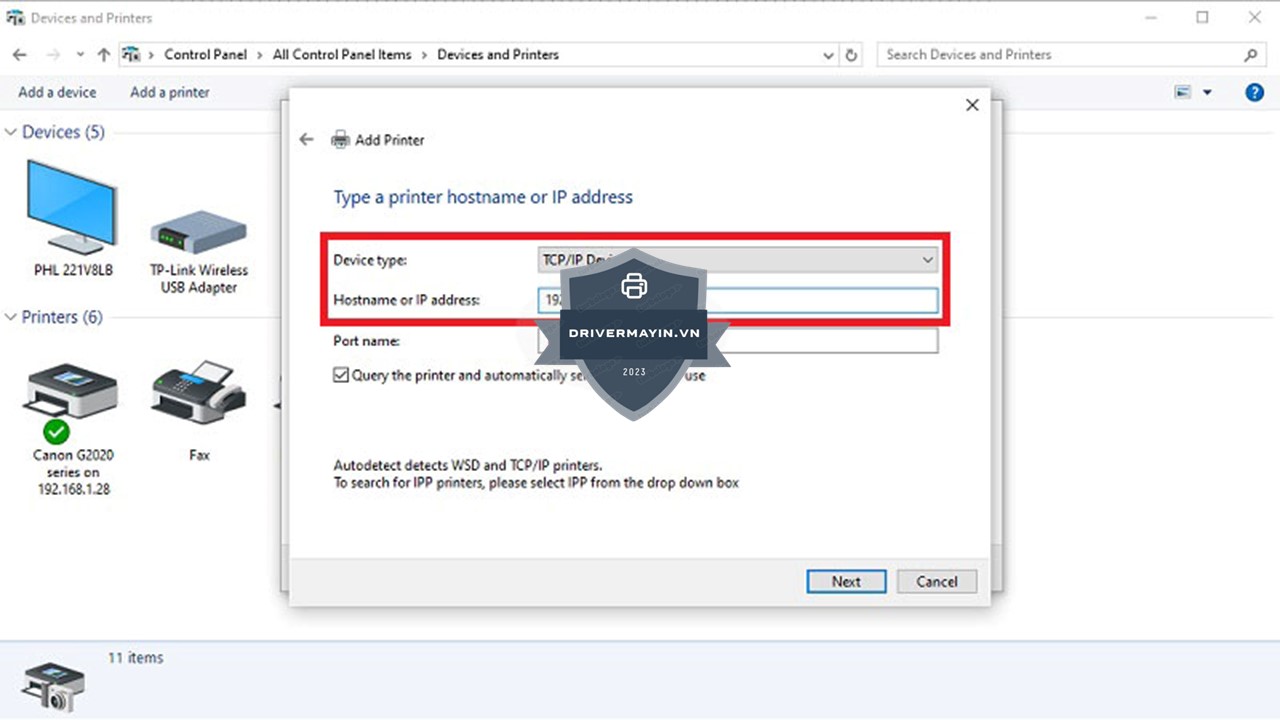Select the Canon G2020 series printer icon
Screen dimensions: 1280x720
[x=71, y=391]
